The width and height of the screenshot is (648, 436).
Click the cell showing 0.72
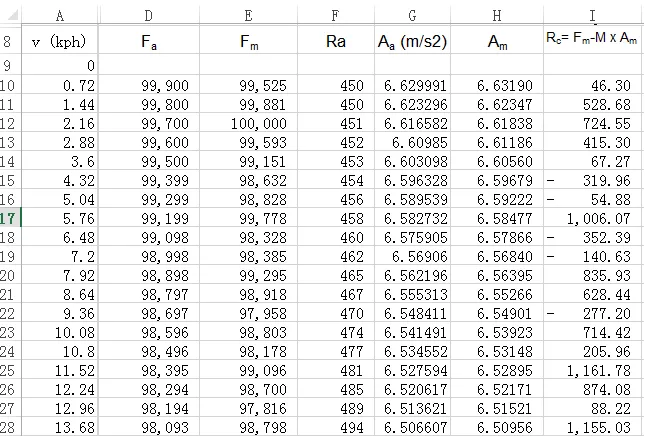(60, 85)
